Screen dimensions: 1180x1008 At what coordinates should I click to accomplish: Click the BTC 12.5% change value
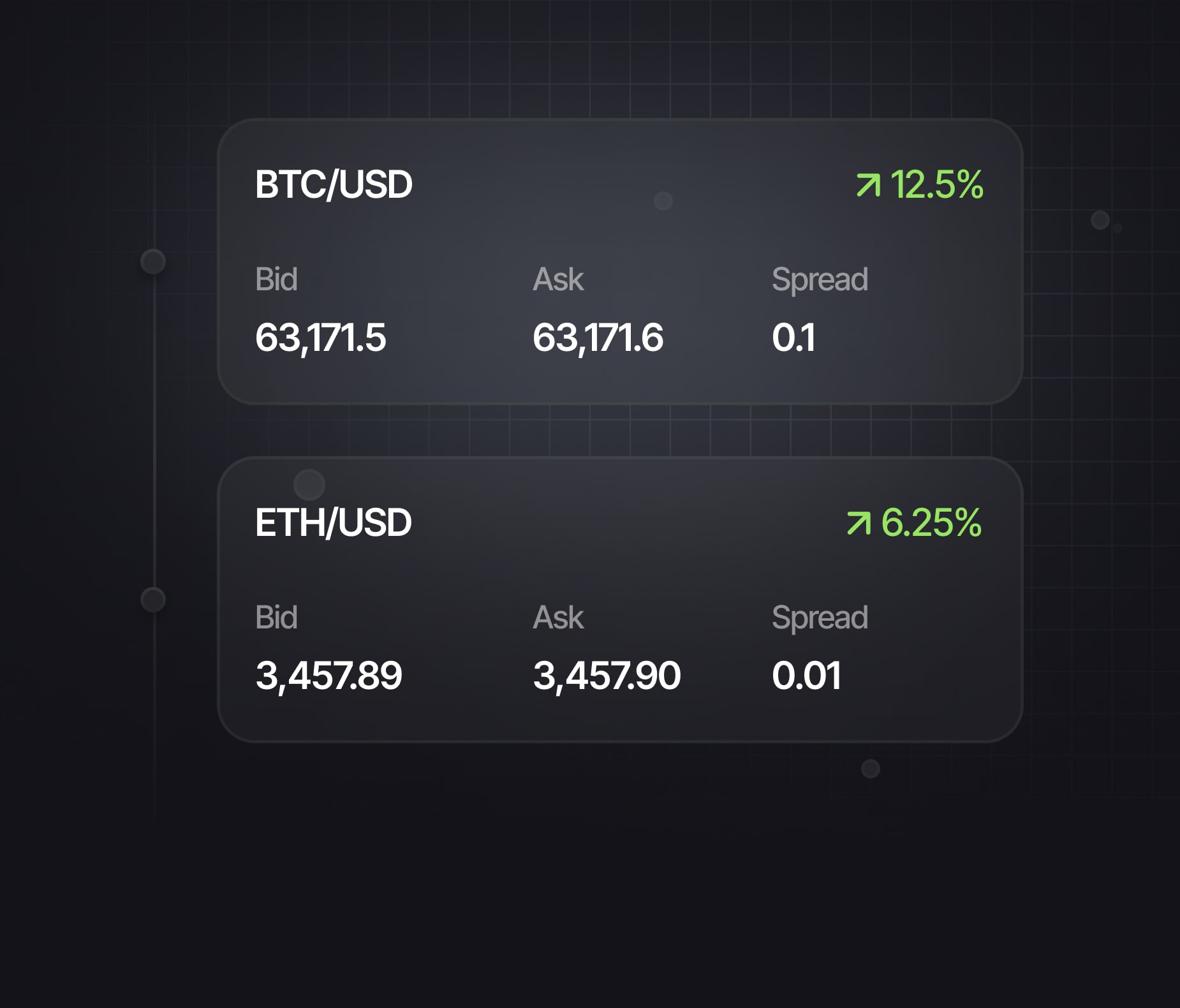coord(936,184)
